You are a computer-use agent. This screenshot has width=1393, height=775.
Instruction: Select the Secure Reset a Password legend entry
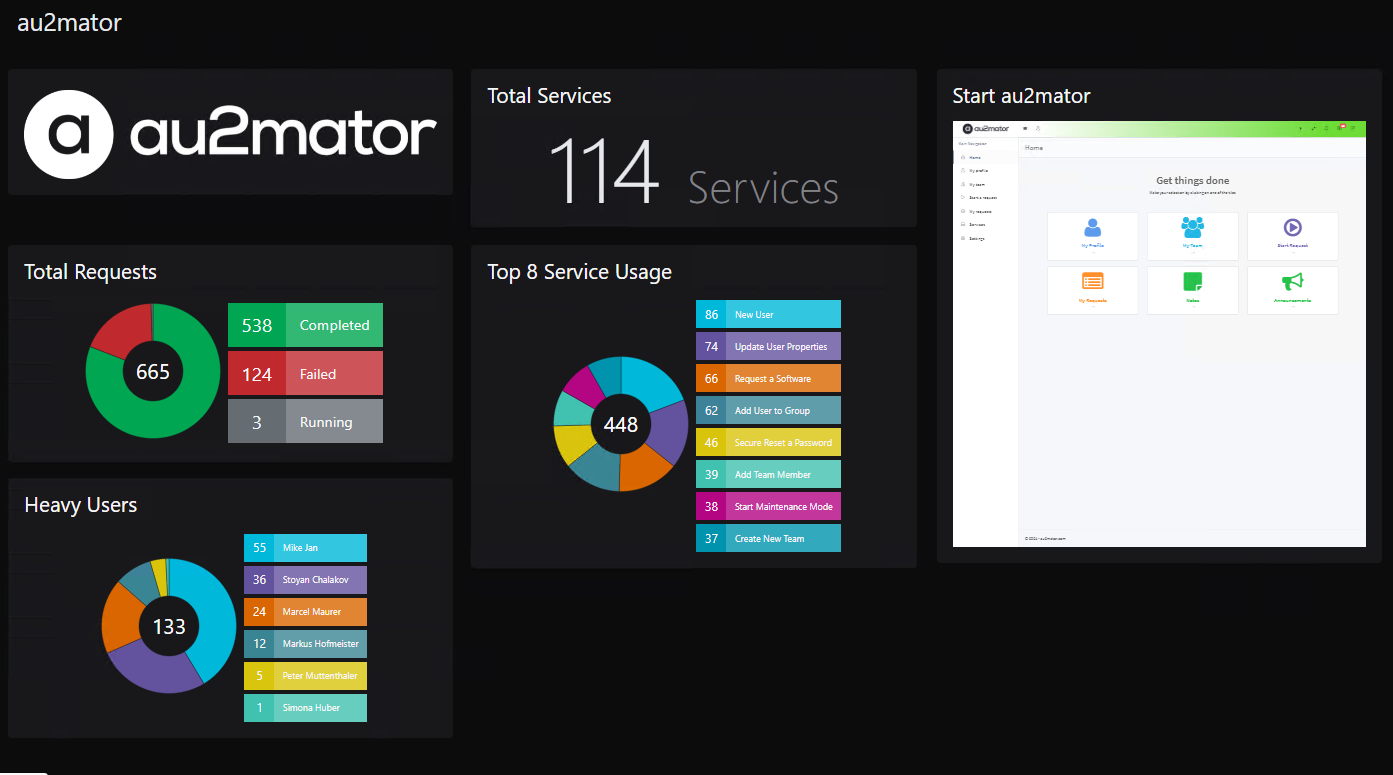pos(768,442)
